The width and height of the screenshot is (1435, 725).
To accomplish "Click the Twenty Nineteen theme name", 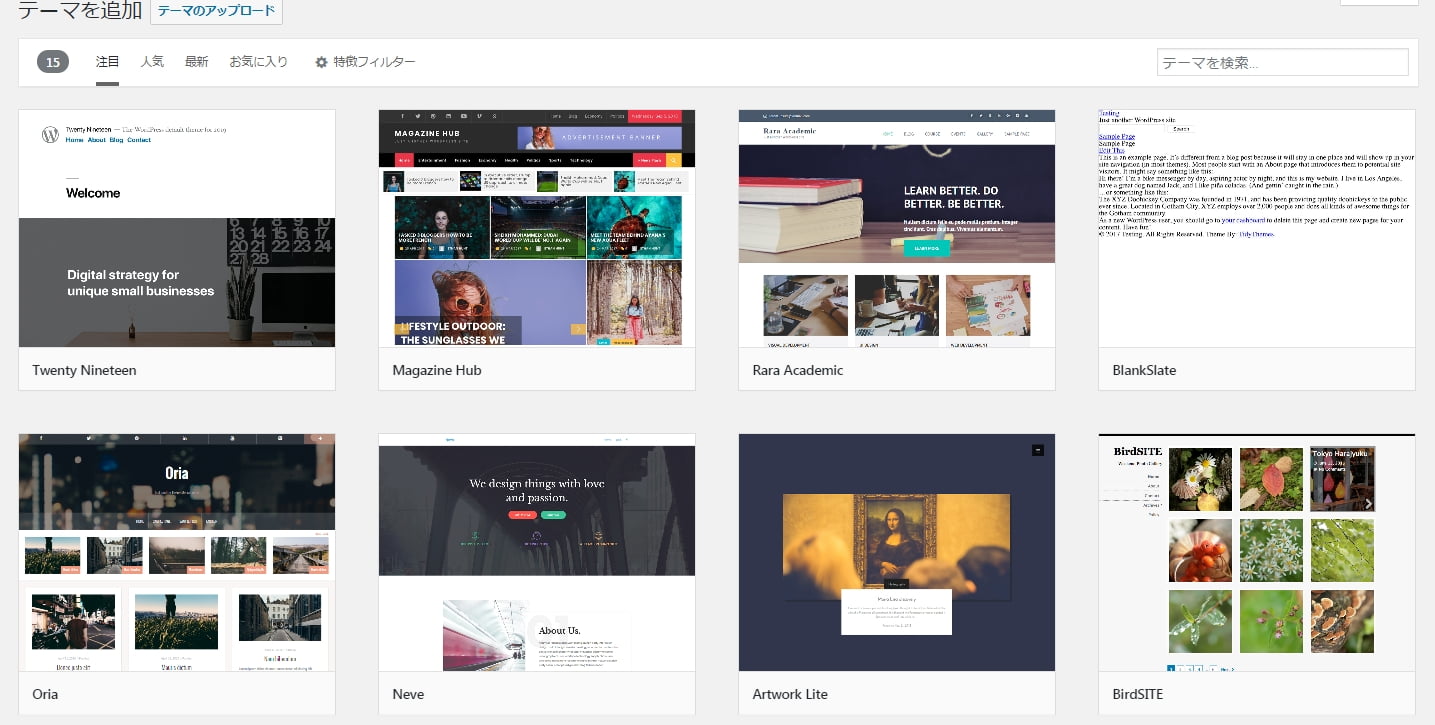I will tap(84, 370).
